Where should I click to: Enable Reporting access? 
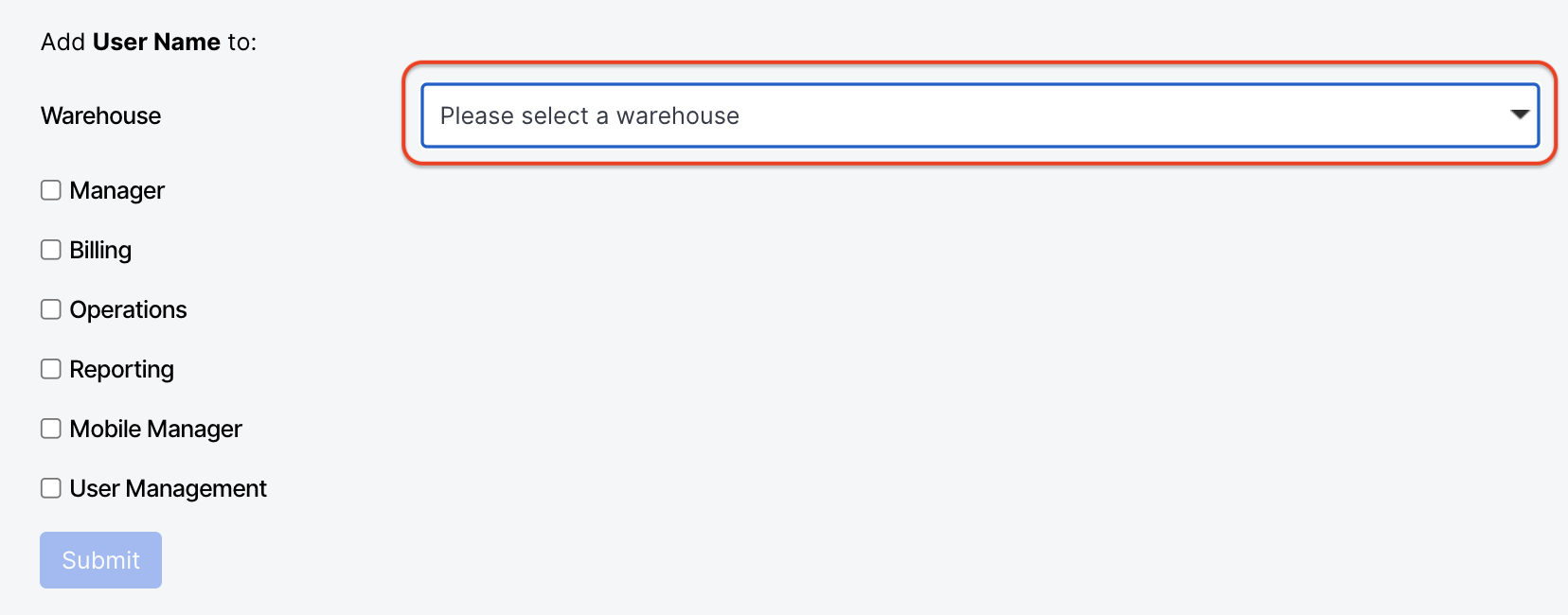pyautogui.click(x=50, y=368)
